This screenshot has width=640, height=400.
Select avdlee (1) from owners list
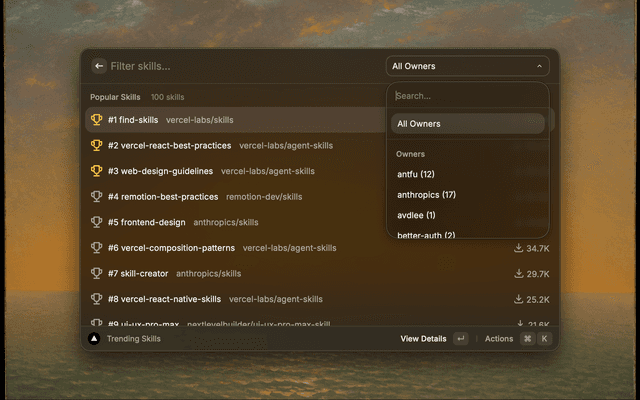point(416,215)
